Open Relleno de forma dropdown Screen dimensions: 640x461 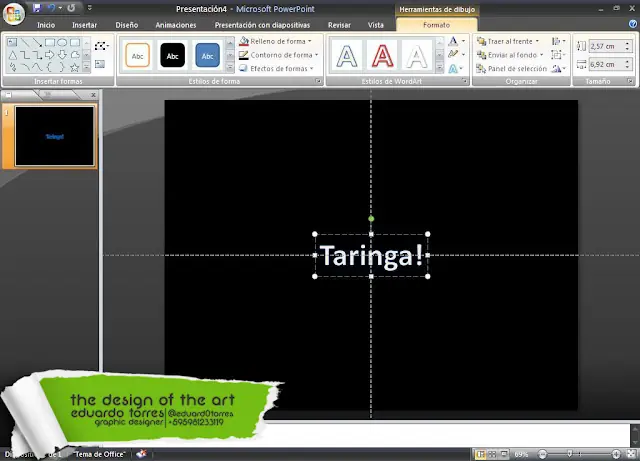[x=276, y=41]
